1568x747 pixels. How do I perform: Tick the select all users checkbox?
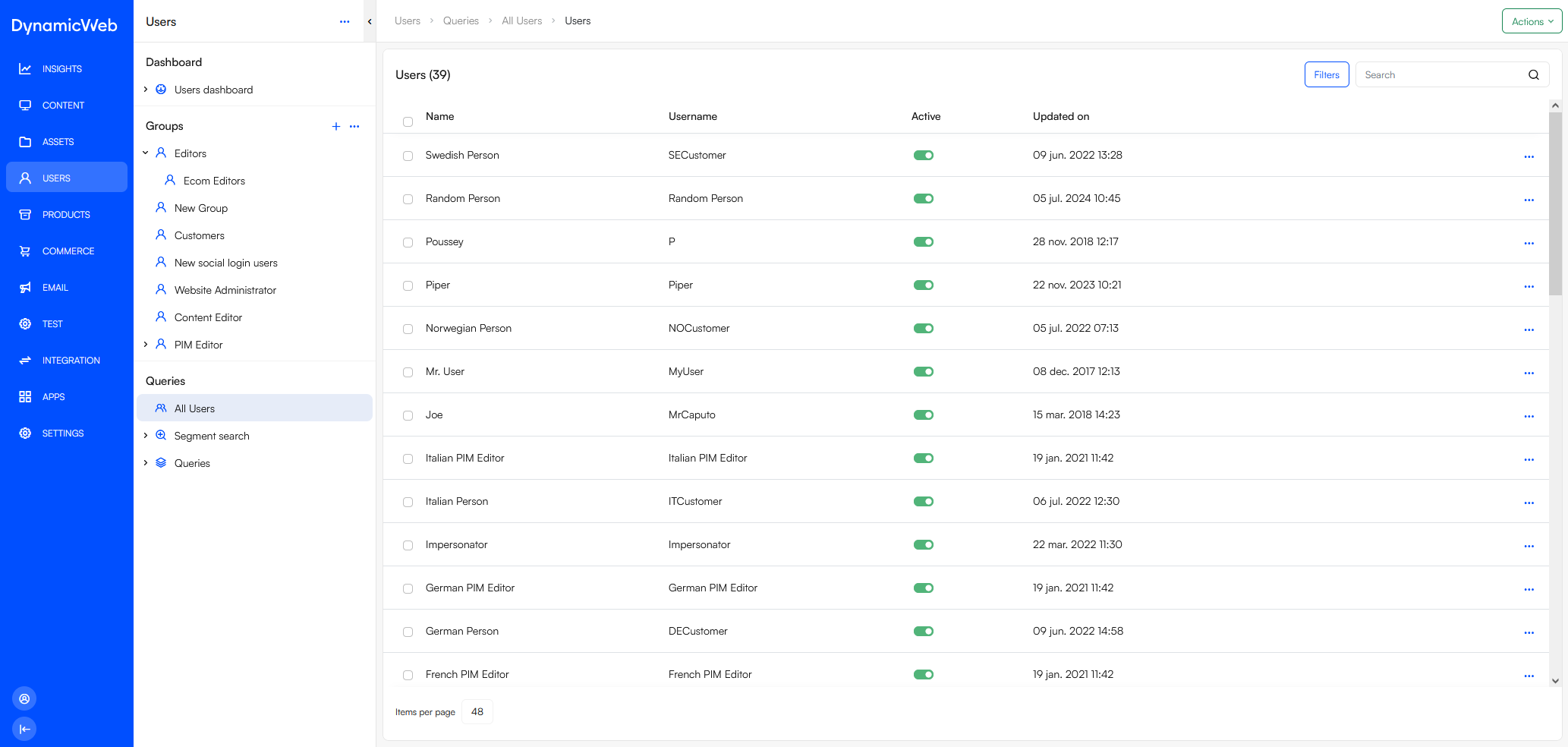tap(408, 121)
